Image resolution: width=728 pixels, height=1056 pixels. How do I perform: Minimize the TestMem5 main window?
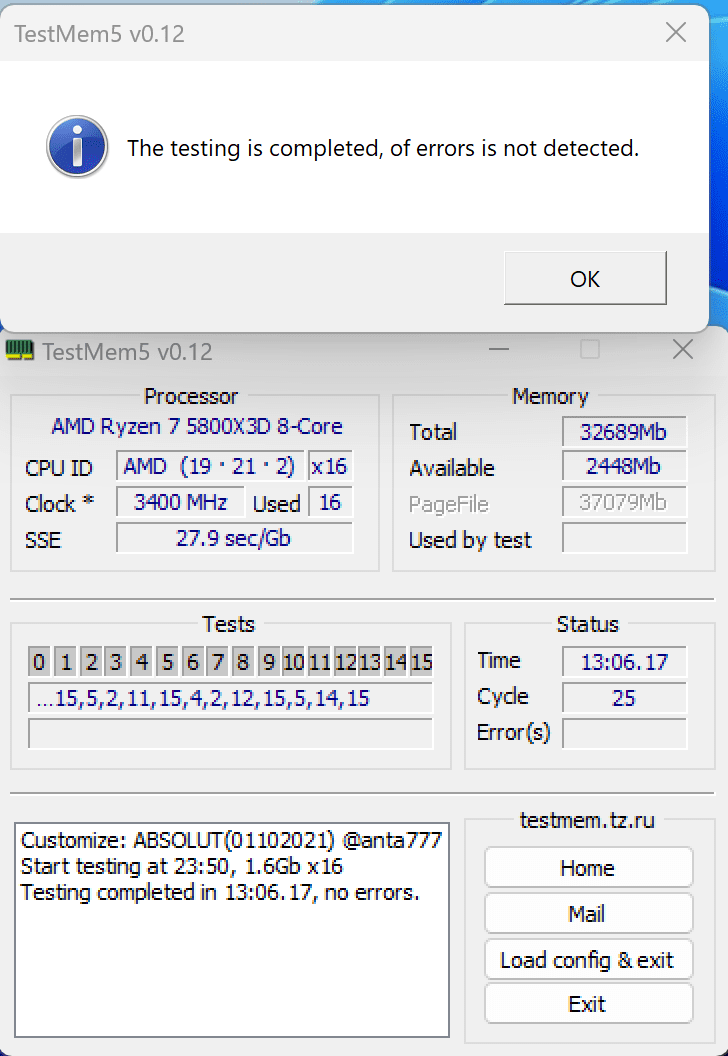[x=499, y=350]
